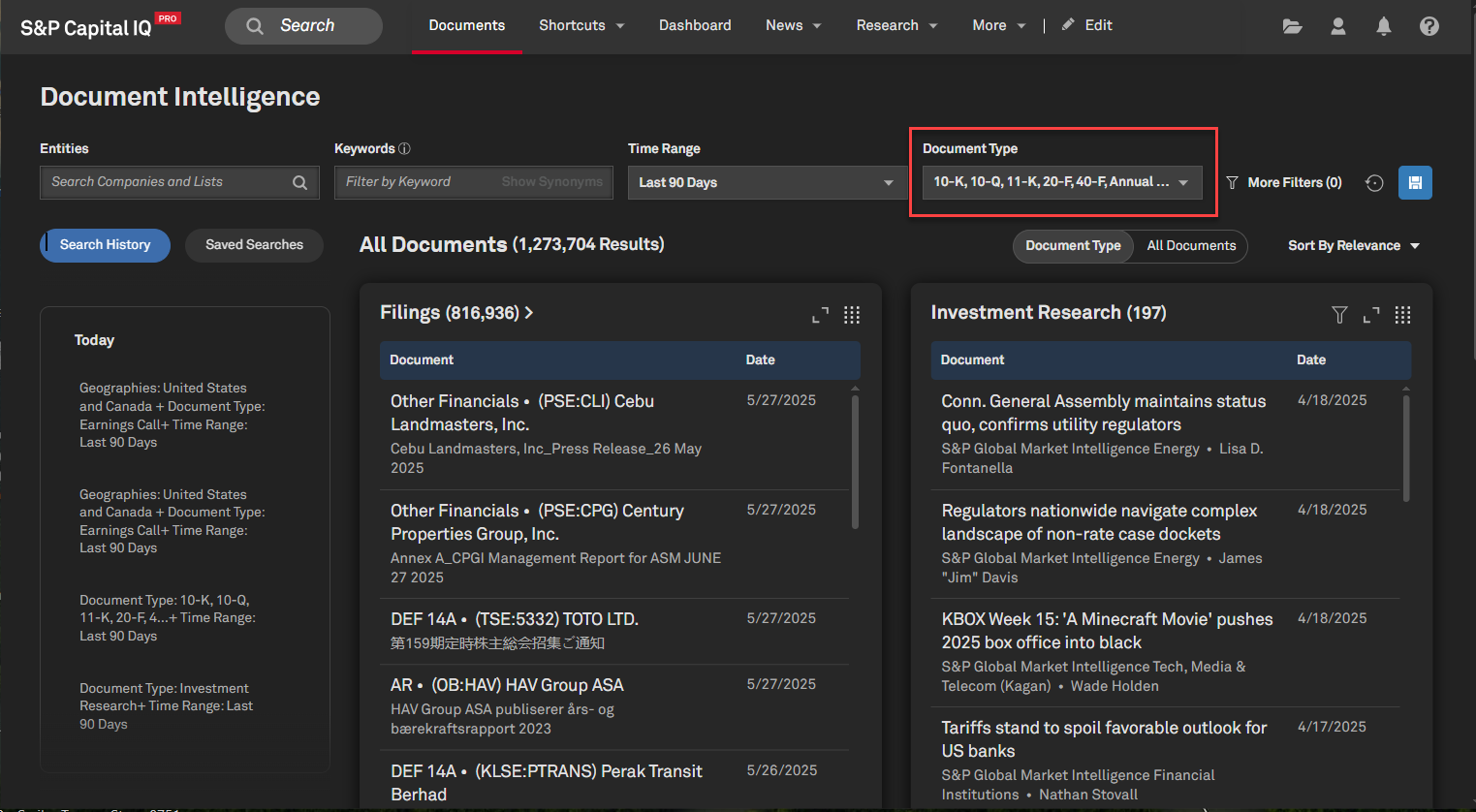Switch to All Documents view
This screenshot has width=1476, height=812.
coord(1191,246)
